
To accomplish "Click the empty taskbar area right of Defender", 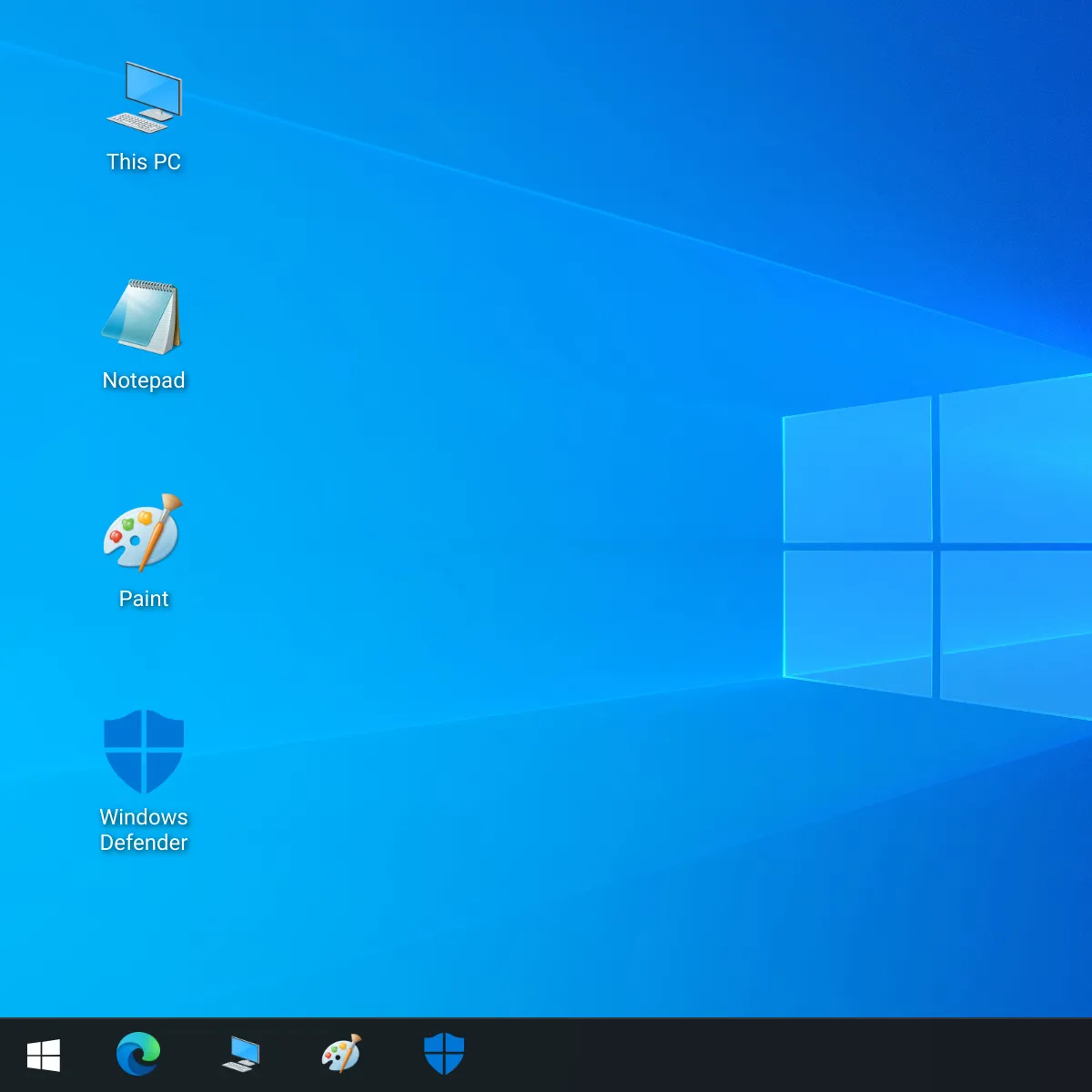I will pos(773,1056).
